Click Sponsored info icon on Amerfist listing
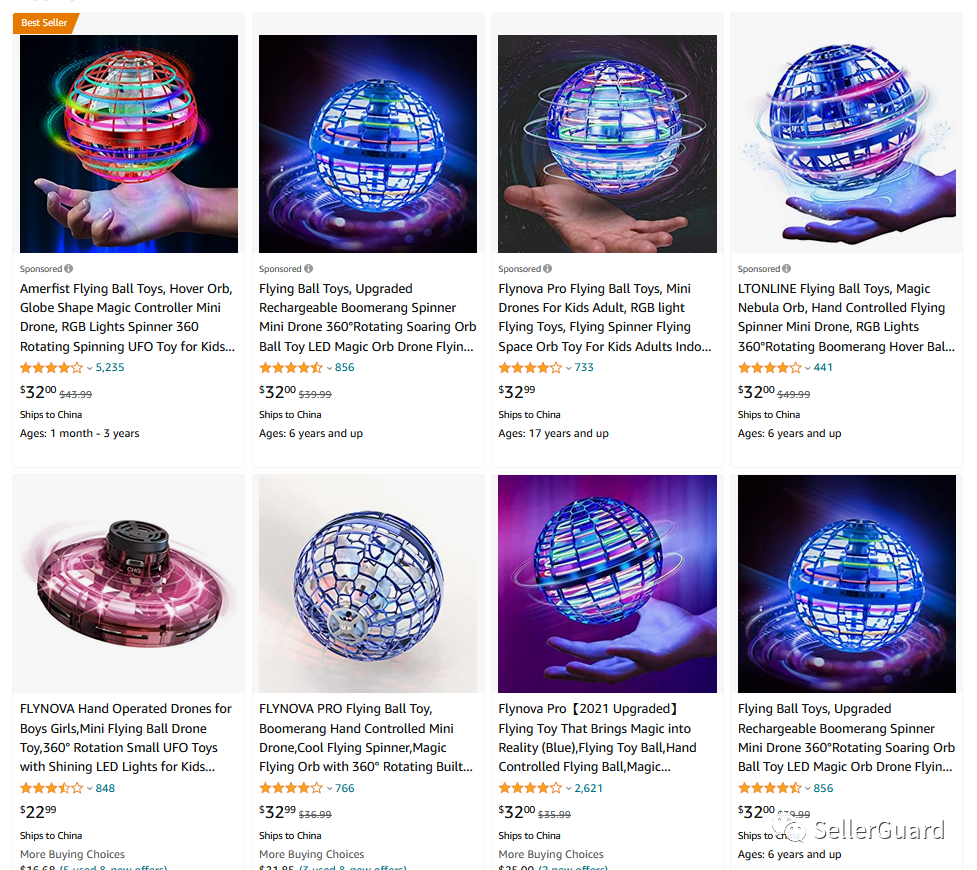Screen dimensions: 977x870 click(69, 269)
